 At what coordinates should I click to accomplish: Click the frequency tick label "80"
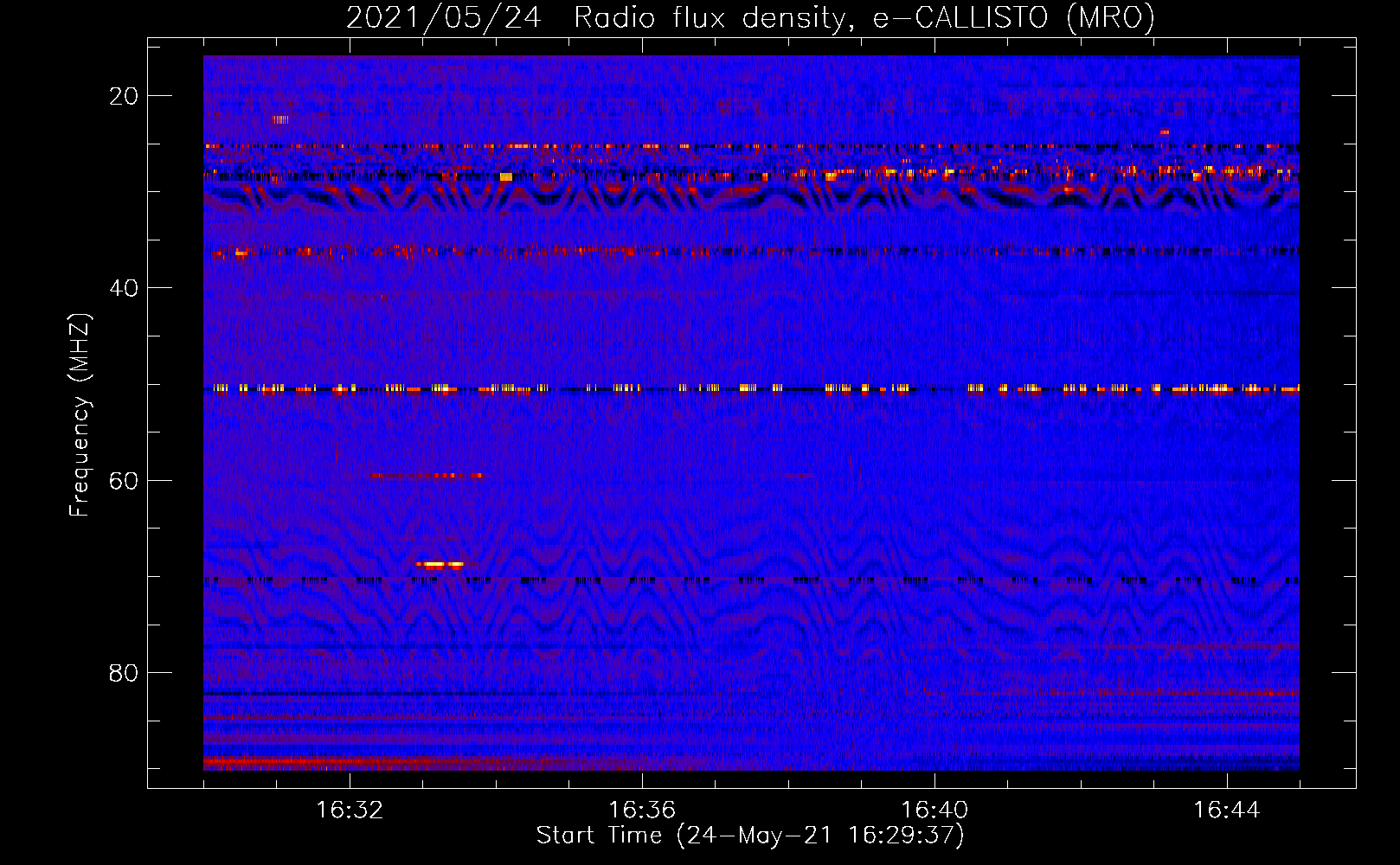(x=125, y=672)
